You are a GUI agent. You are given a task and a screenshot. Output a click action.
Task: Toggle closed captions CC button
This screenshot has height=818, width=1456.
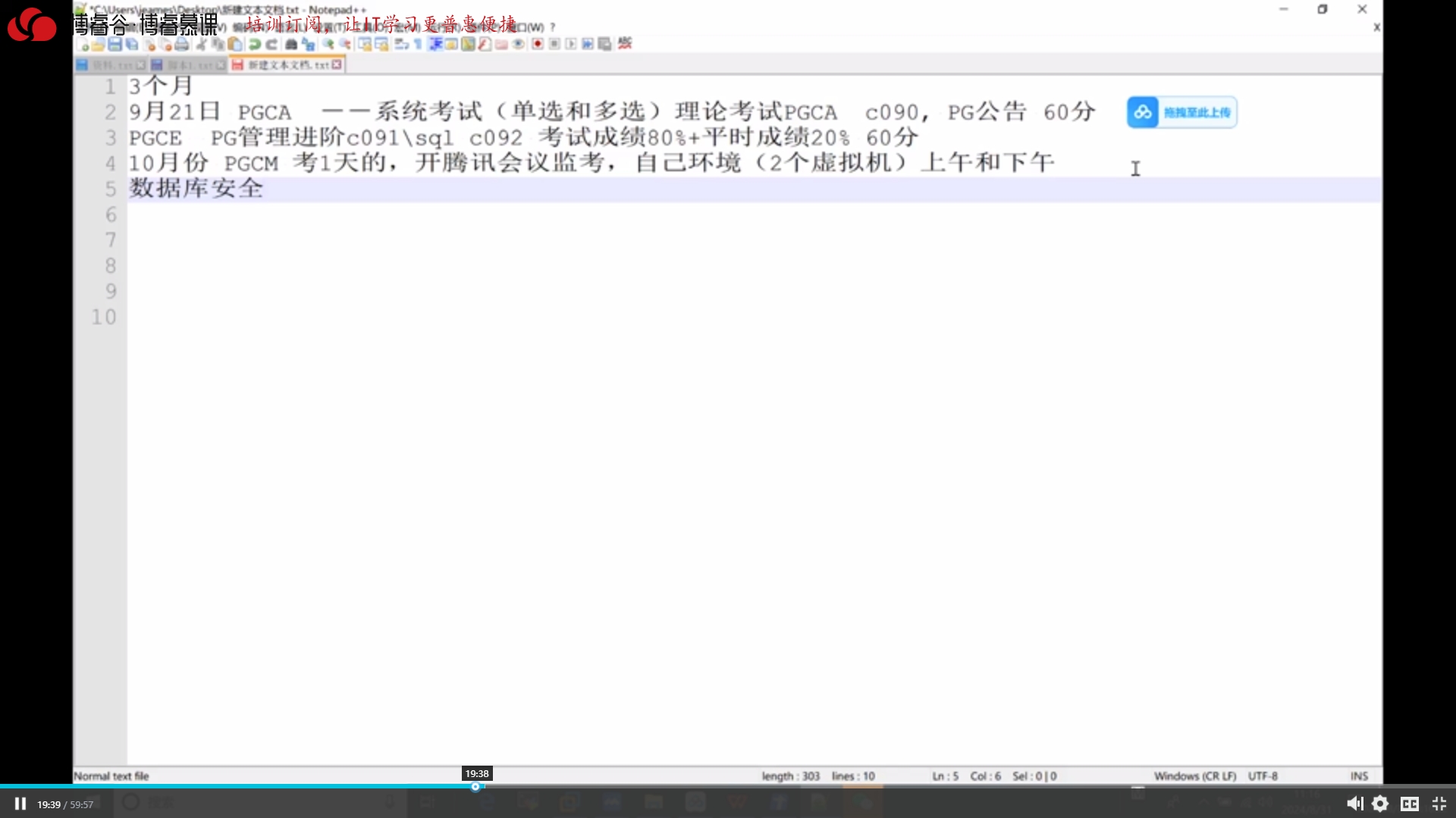[x=1410, y=804]
